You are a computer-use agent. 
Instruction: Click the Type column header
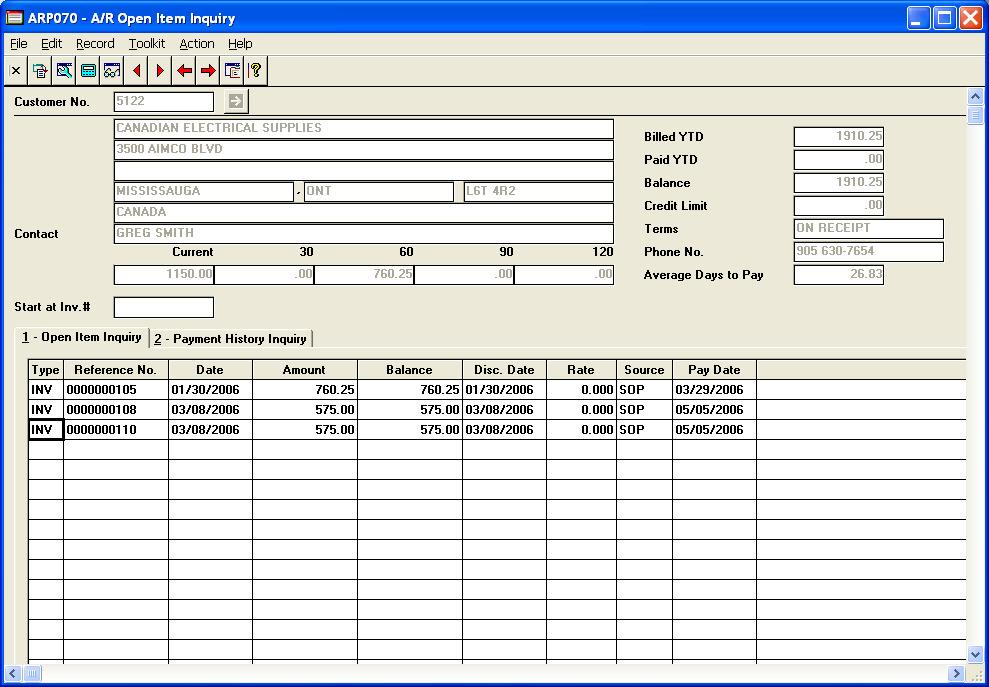(45, 370)
